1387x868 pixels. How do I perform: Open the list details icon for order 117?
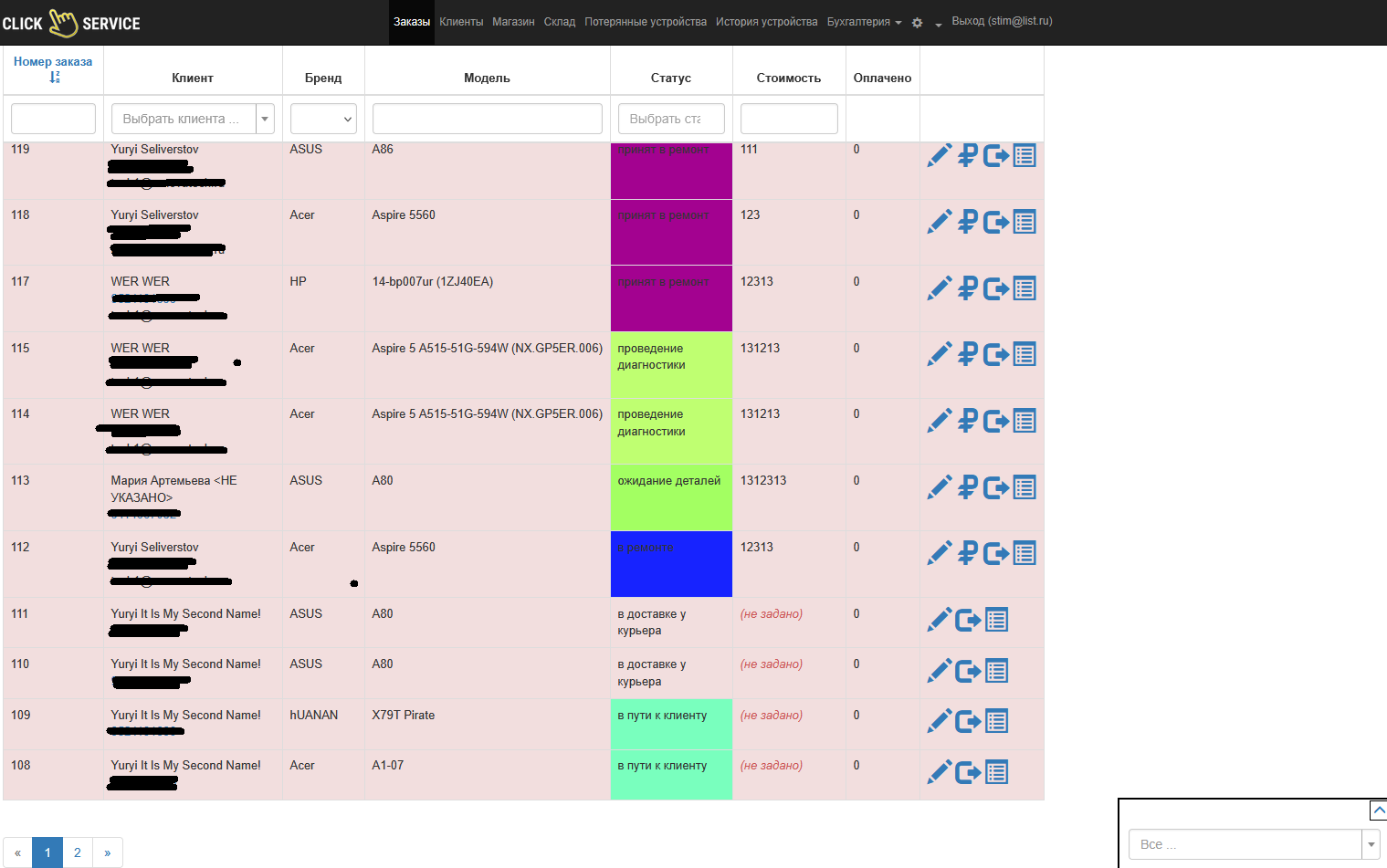point(1024,288)
